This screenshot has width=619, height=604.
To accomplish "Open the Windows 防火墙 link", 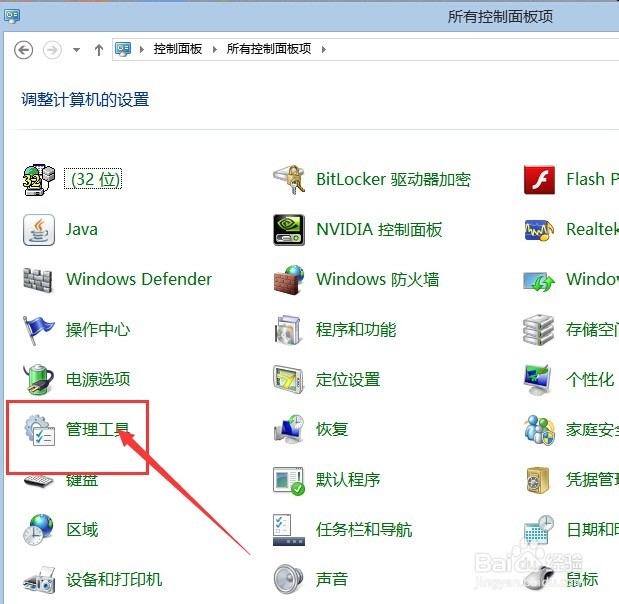I will coord(377,279).
